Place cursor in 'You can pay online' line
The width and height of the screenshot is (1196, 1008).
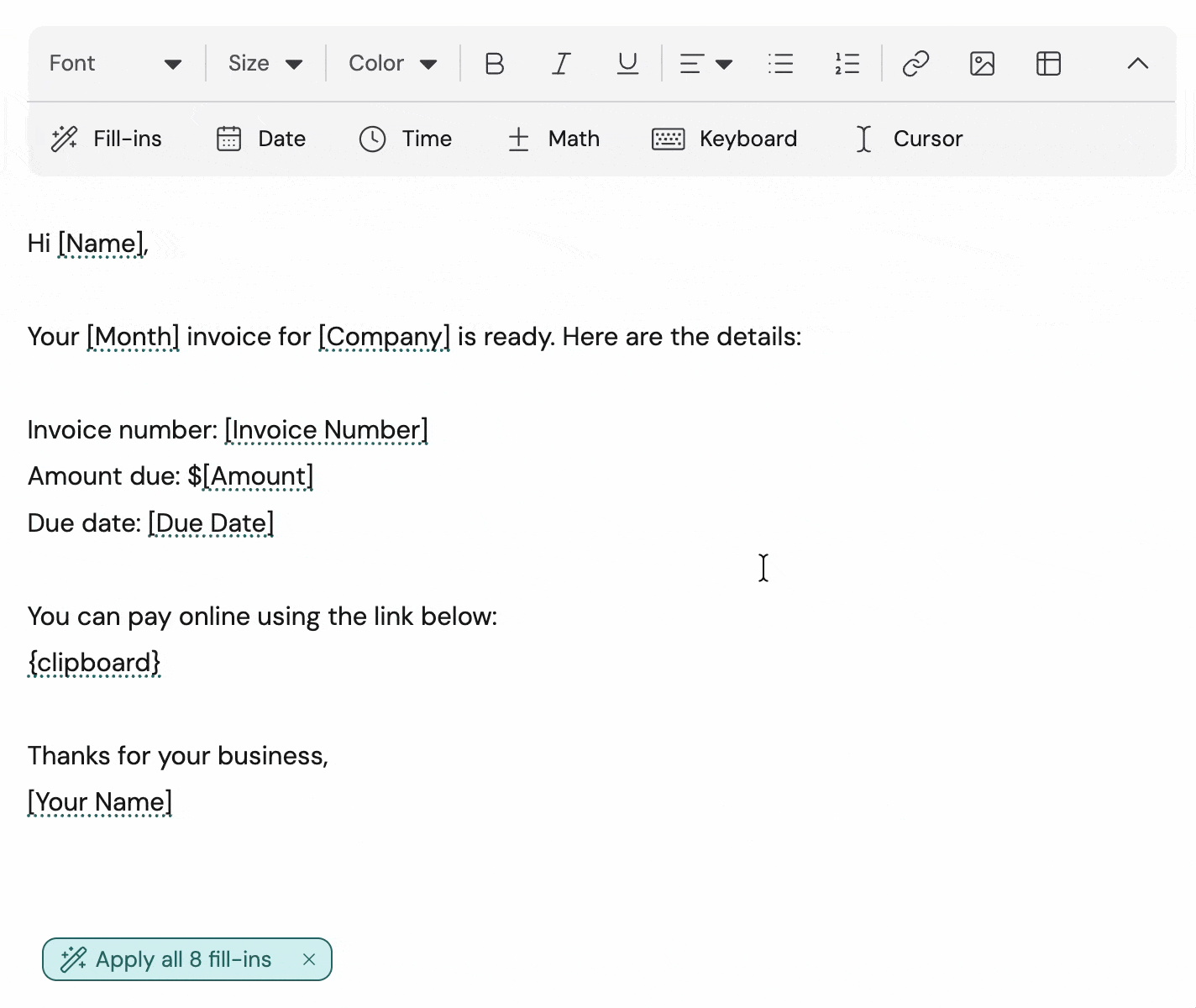tap(262, 617)
